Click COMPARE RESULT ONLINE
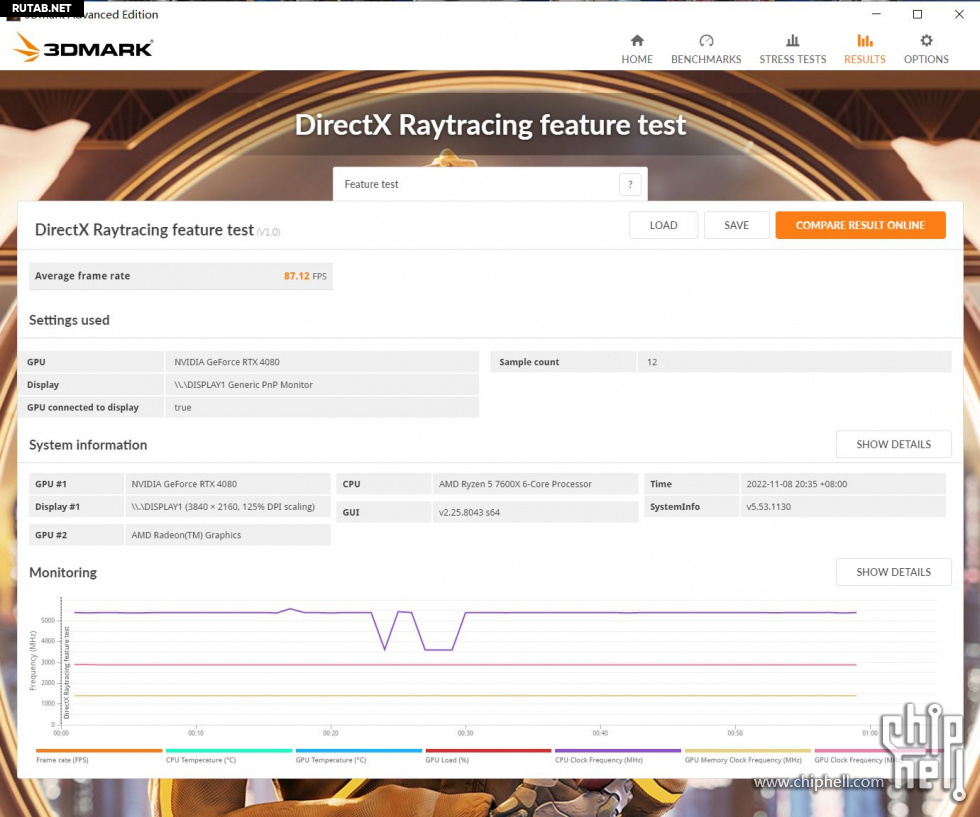This screenshot has height=817, width=980. click(860, 225)
